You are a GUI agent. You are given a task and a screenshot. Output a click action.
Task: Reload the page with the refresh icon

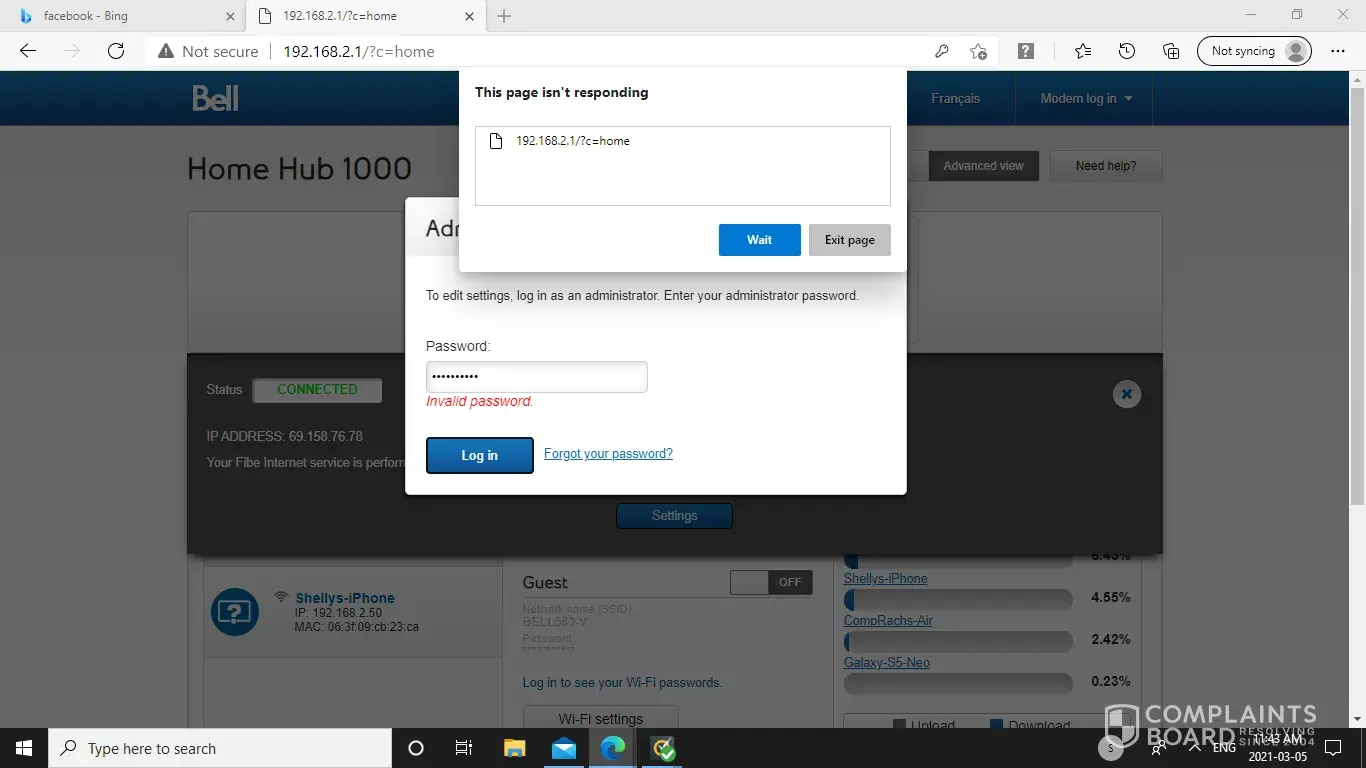tap(116, 51)
